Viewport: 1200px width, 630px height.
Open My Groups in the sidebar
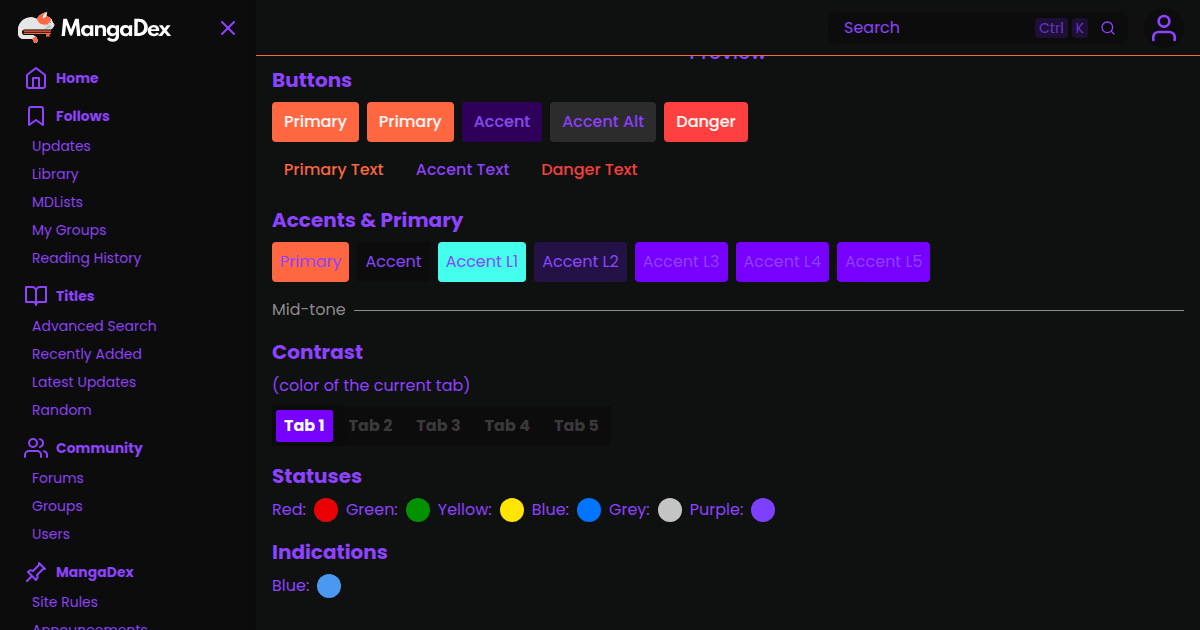point(69,230)
